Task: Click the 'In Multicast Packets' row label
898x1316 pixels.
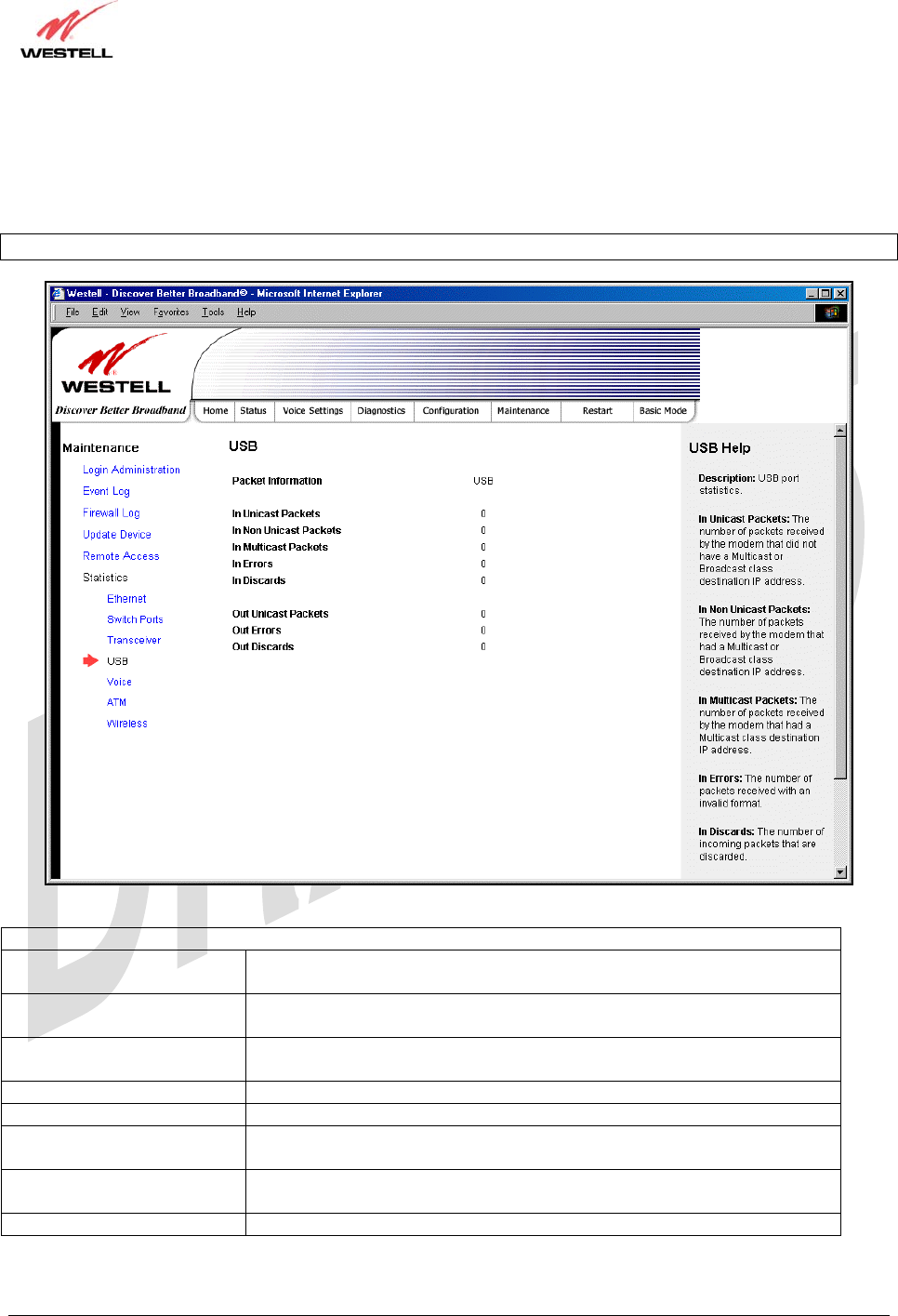Action: [x=280, y=548]
